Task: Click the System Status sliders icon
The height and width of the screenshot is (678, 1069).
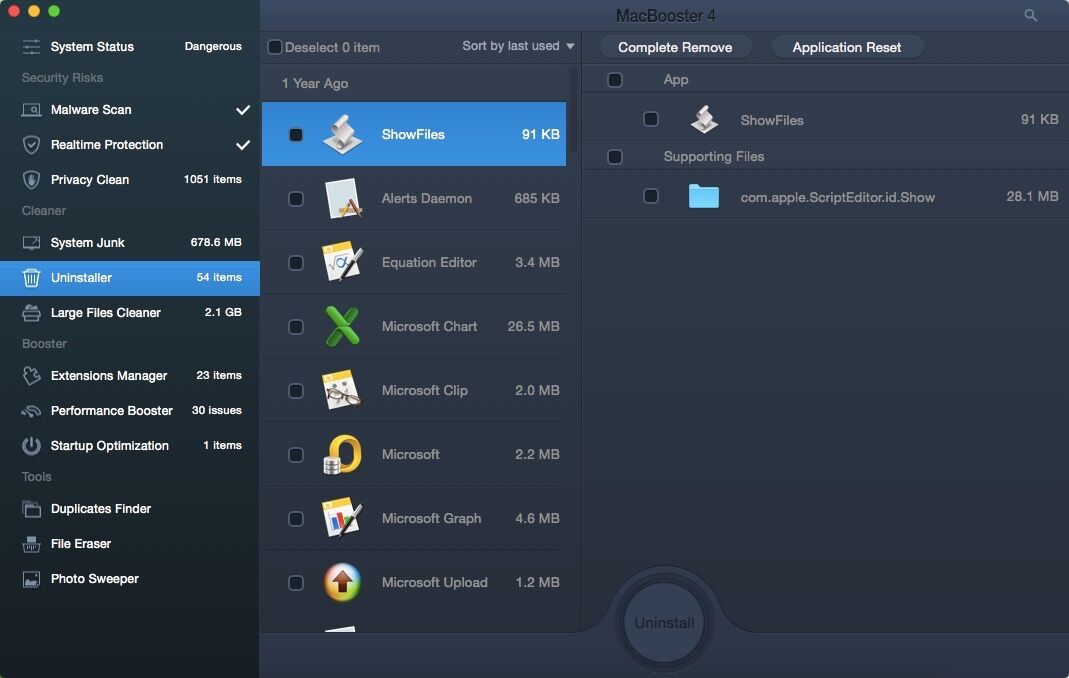Action: 31,47
